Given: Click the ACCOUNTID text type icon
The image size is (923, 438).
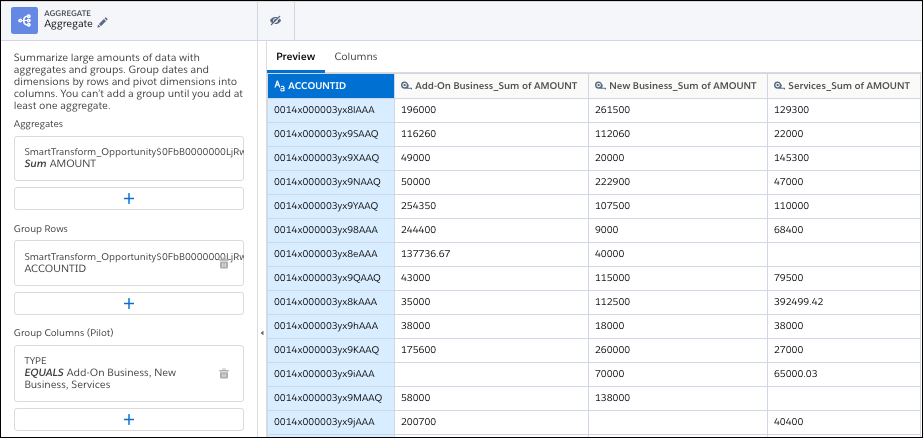Looking at the screenshot, I should 279,86.
